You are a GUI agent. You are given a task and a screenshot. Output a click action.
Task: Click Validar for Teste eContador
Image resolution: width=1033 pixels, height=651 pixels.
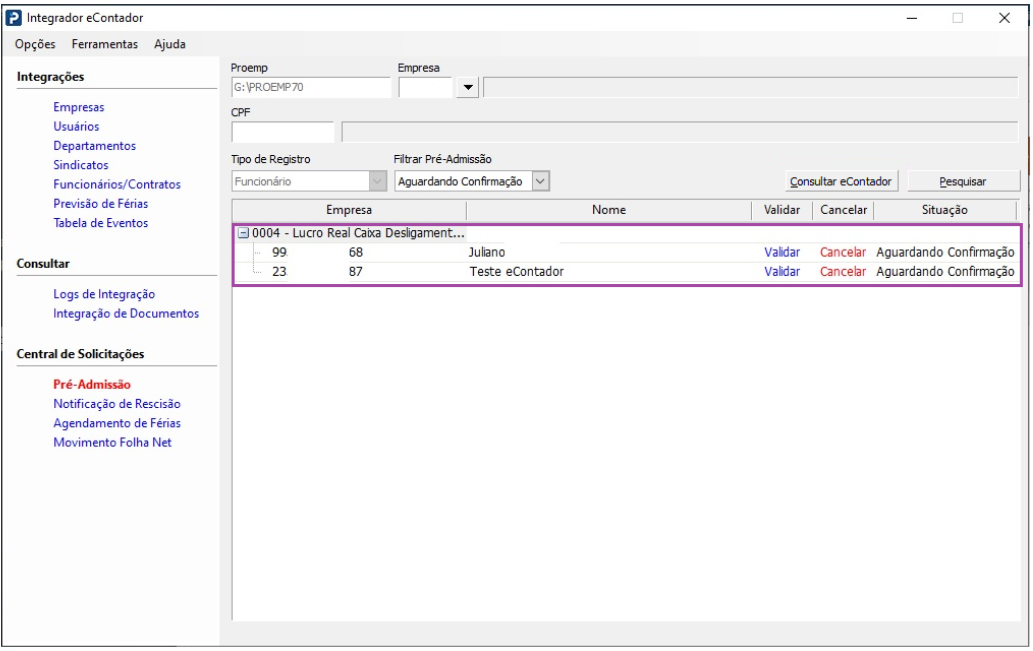[782, 271]
